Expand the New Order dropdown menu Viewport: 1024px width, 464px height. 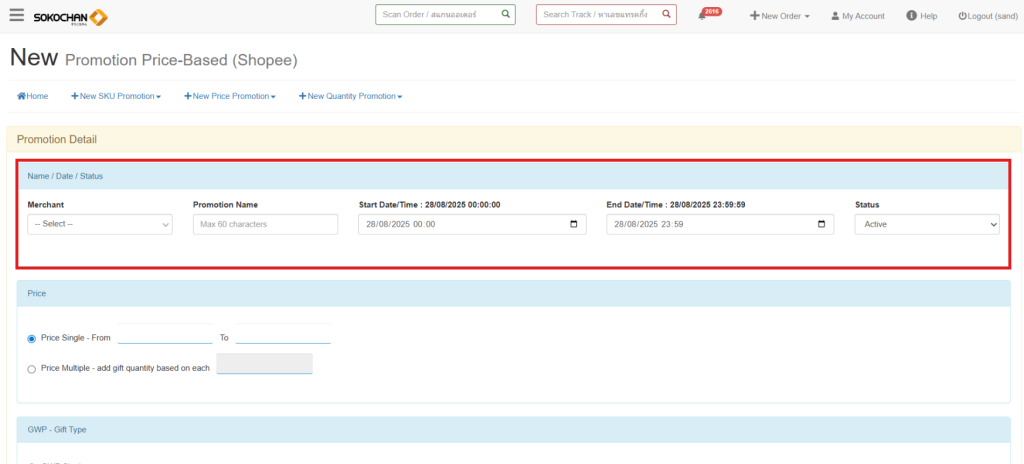click(779, 16)
